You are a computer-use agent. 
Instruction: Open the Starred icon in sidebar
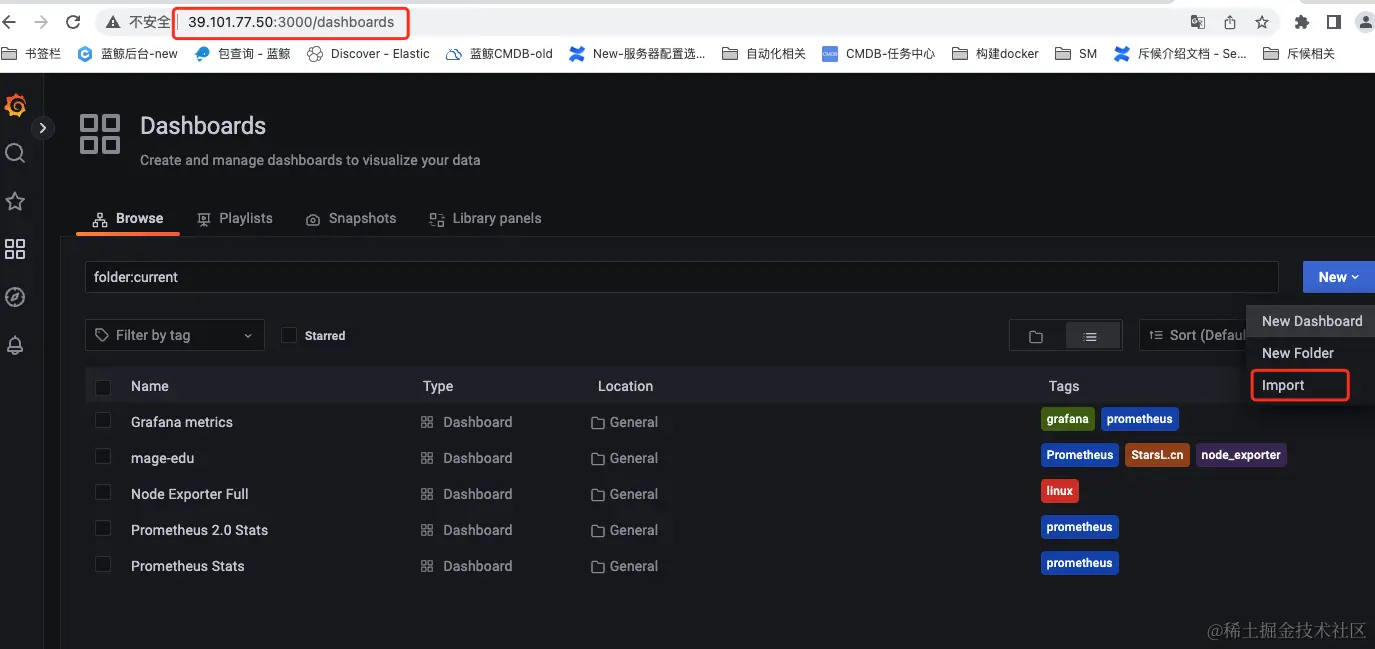pyautogui.click(x=15, y=201)
